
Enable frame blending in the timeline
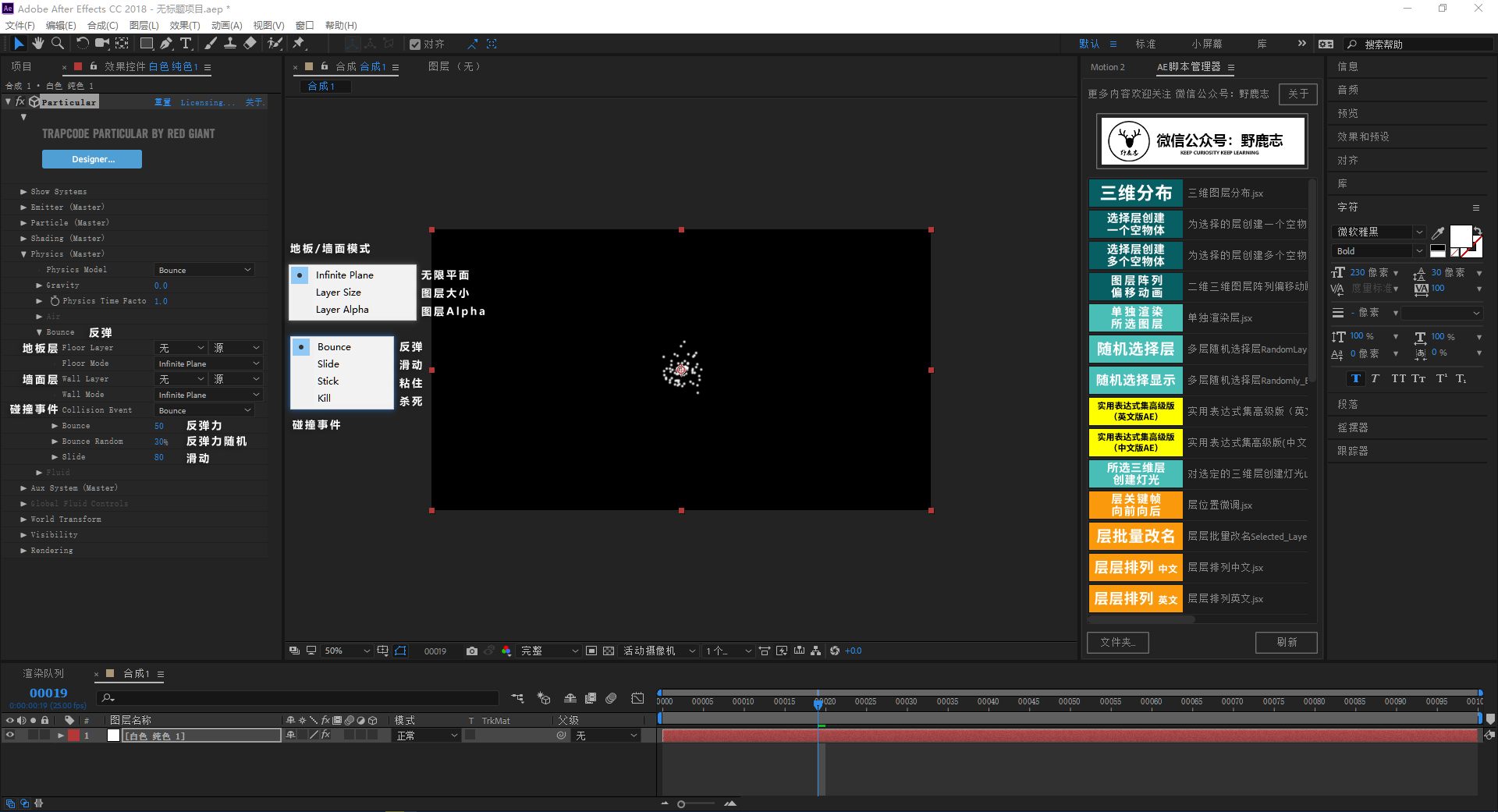coord(591,698)
